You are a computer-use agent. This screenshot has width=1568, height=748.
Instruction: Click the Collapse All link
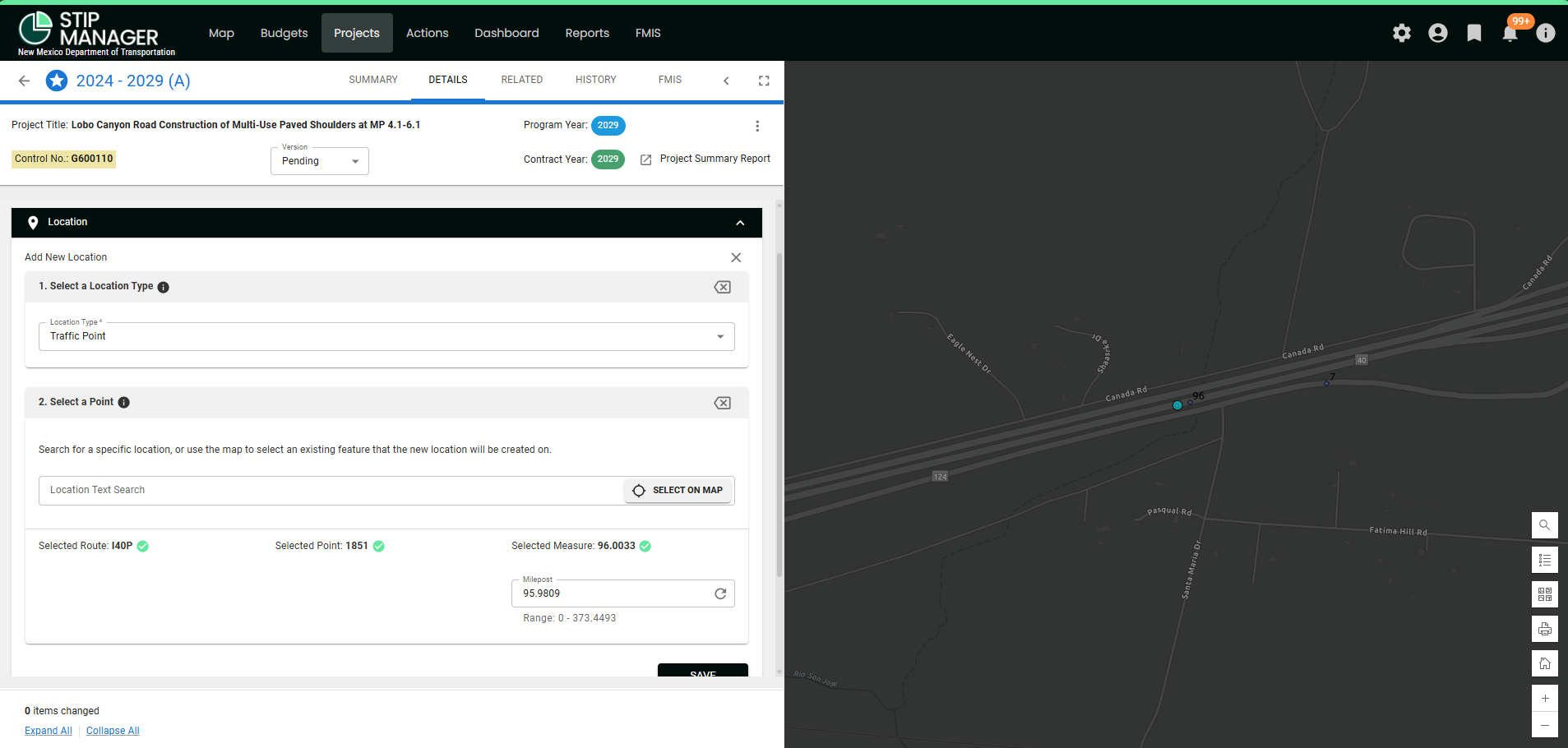pos(113,731)
